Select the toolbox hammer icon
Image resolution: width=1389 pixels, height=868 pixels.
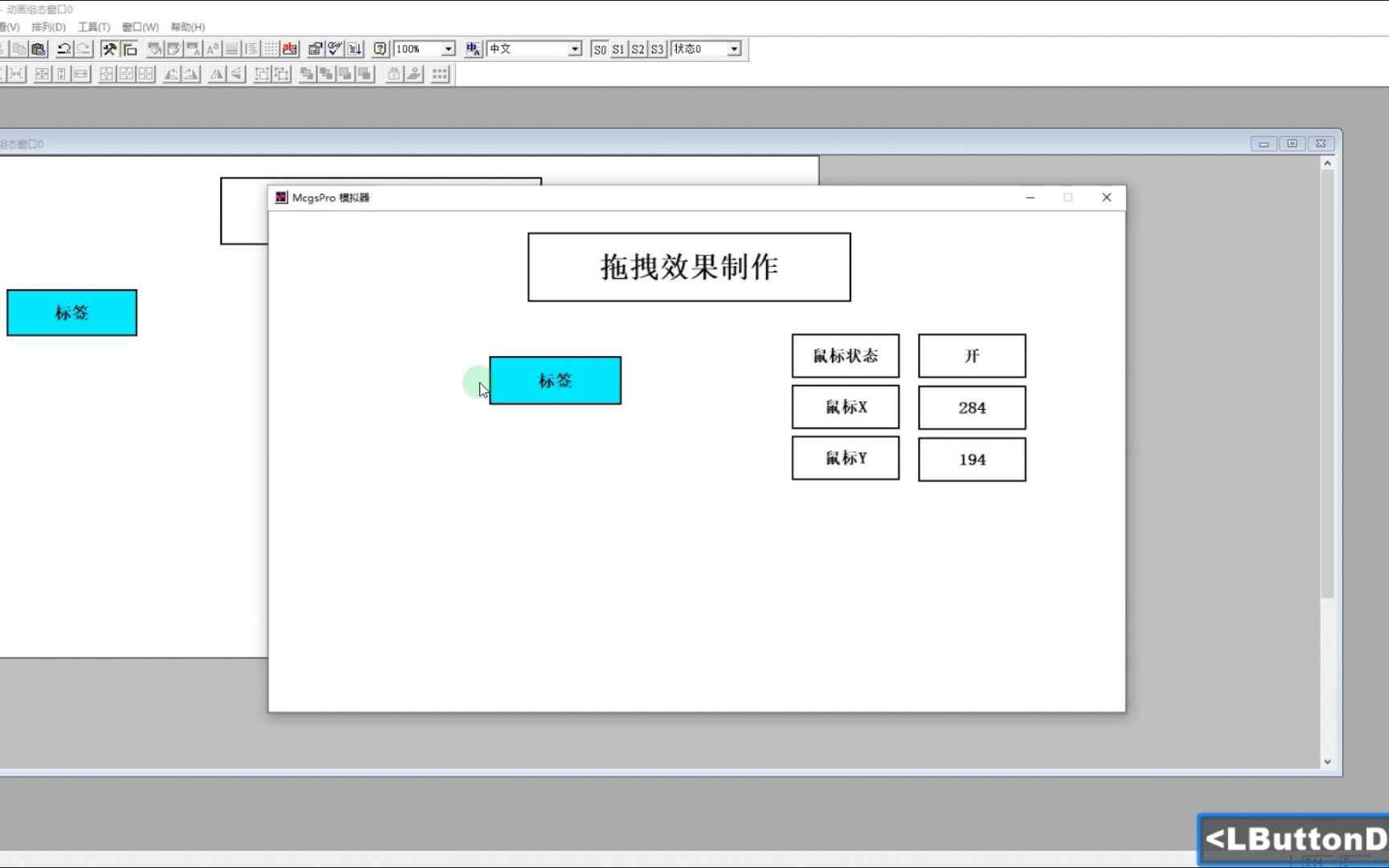pyautogui.click(x=109, y=49)
